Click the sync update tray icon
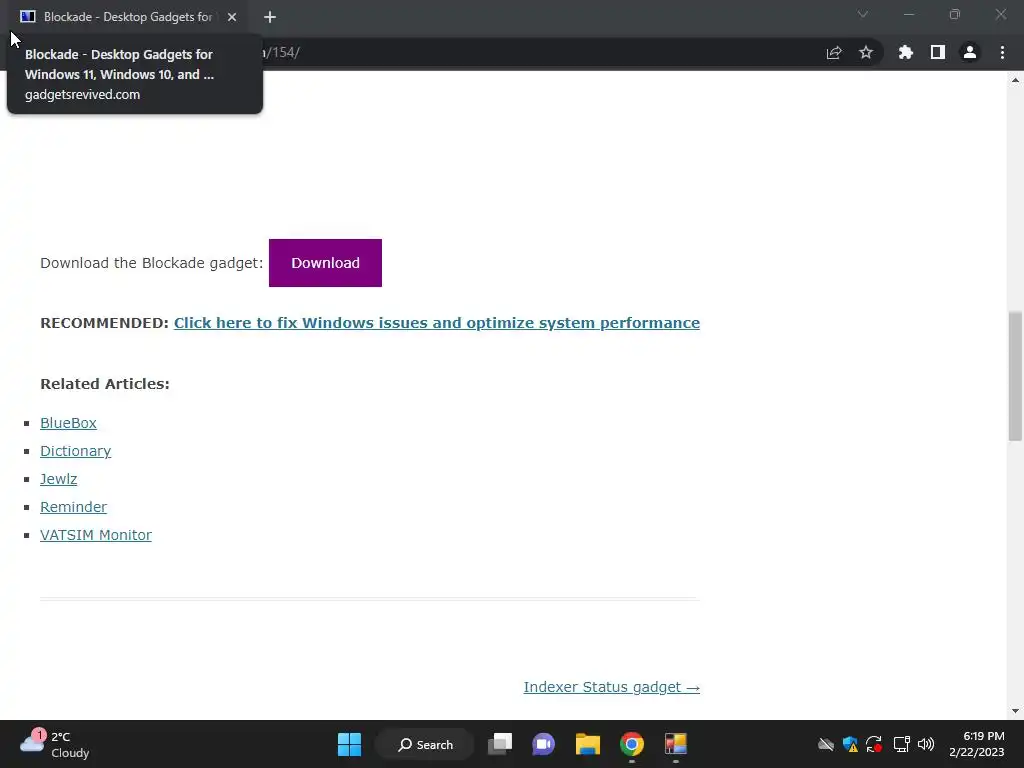The image size is (1024, 768). pos(874,744)
